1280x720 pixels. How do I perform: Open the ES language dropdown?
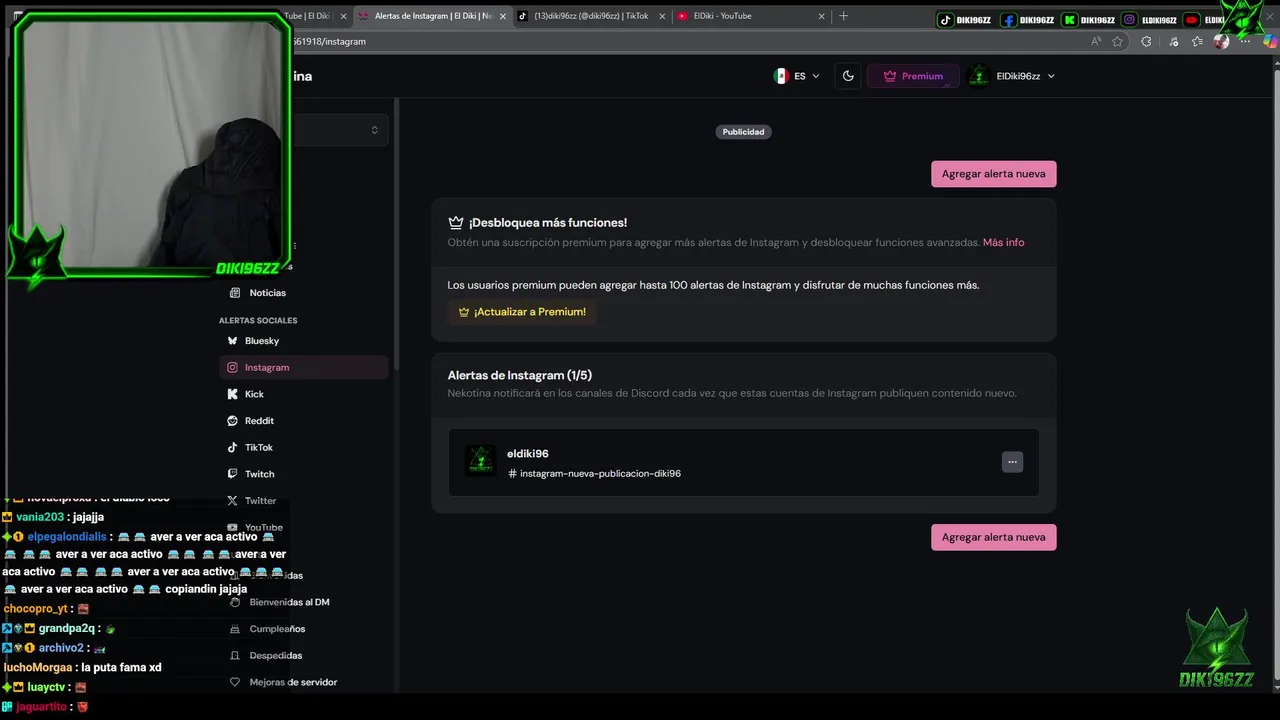pos(796,76)
